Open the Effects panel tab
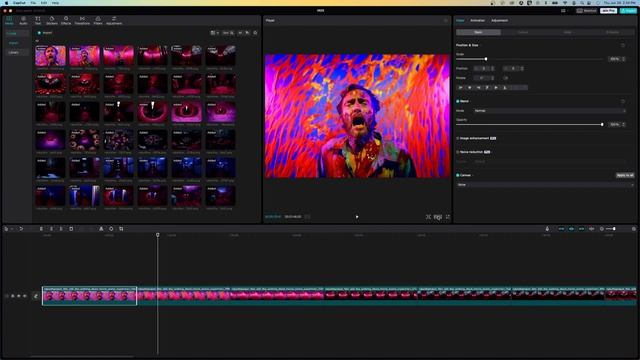The height and width of the screenshot is (360, 640). (66, 20)
